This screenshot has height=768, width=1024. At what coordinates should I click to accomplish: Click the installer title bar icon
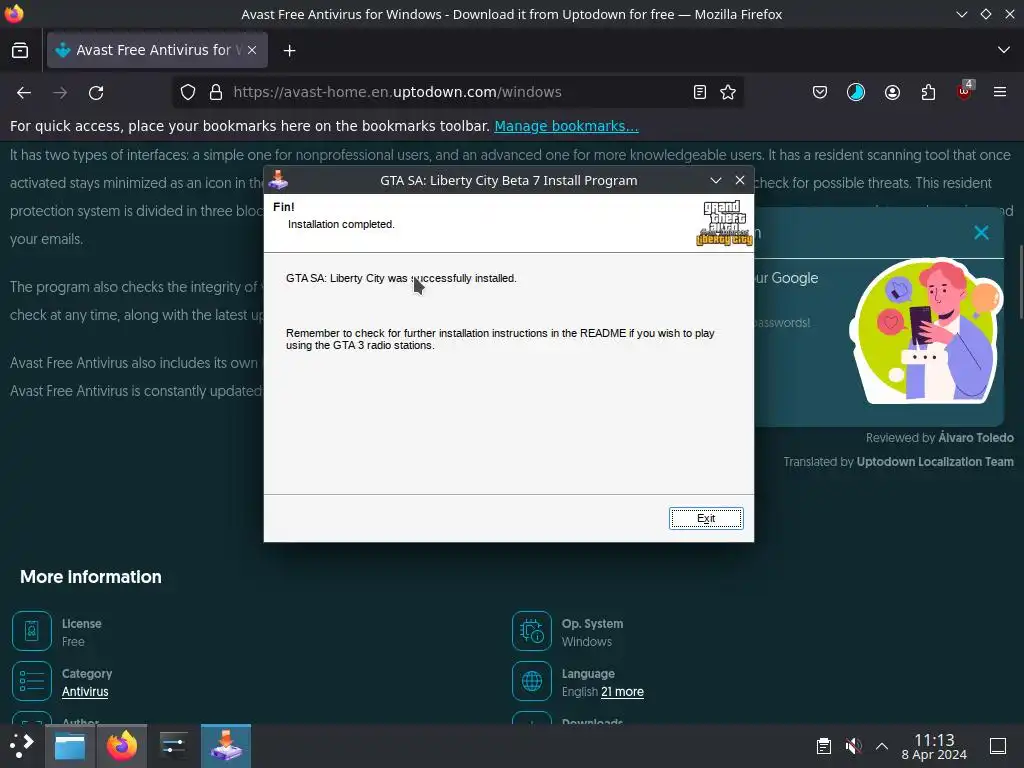click(x=278, y=180)
